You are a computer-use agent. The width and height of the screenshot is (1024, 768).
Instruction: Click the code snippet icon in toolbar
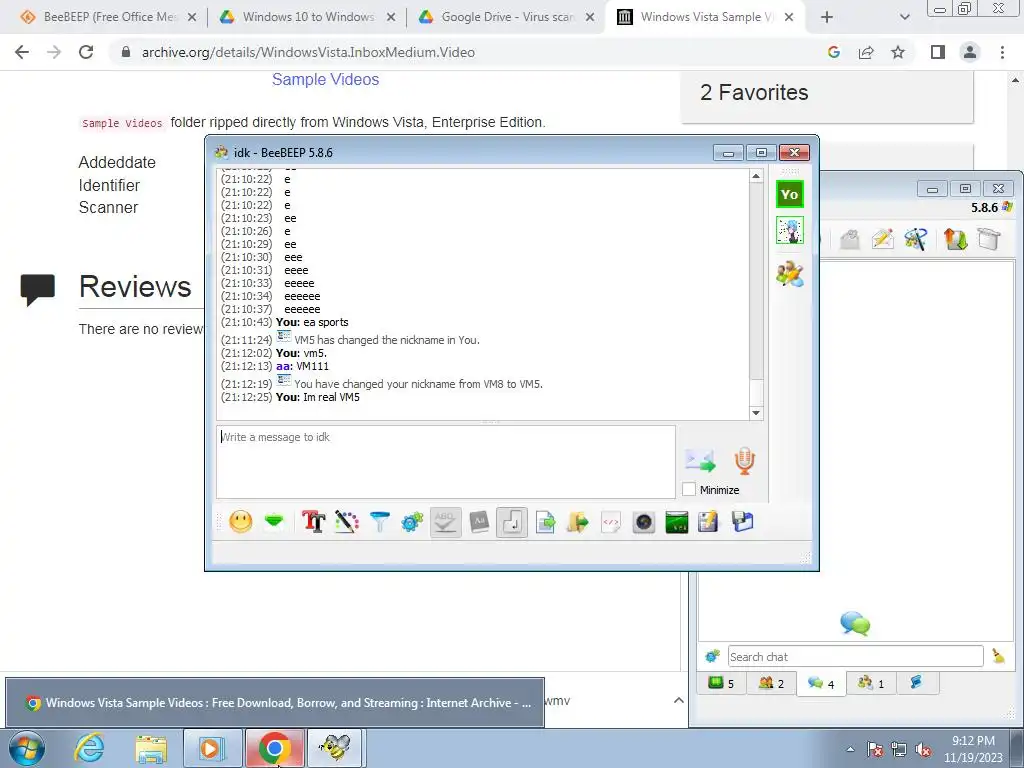611,522
